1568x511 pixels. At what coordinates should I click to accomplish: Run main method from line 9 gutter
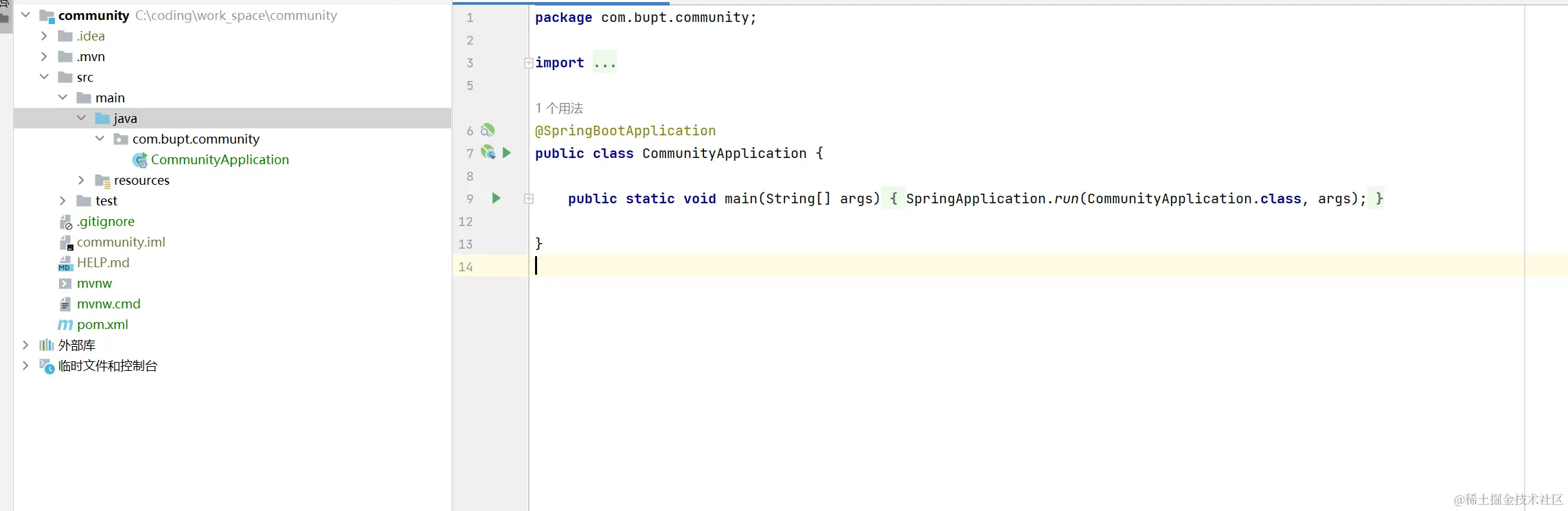click(496, 198)
